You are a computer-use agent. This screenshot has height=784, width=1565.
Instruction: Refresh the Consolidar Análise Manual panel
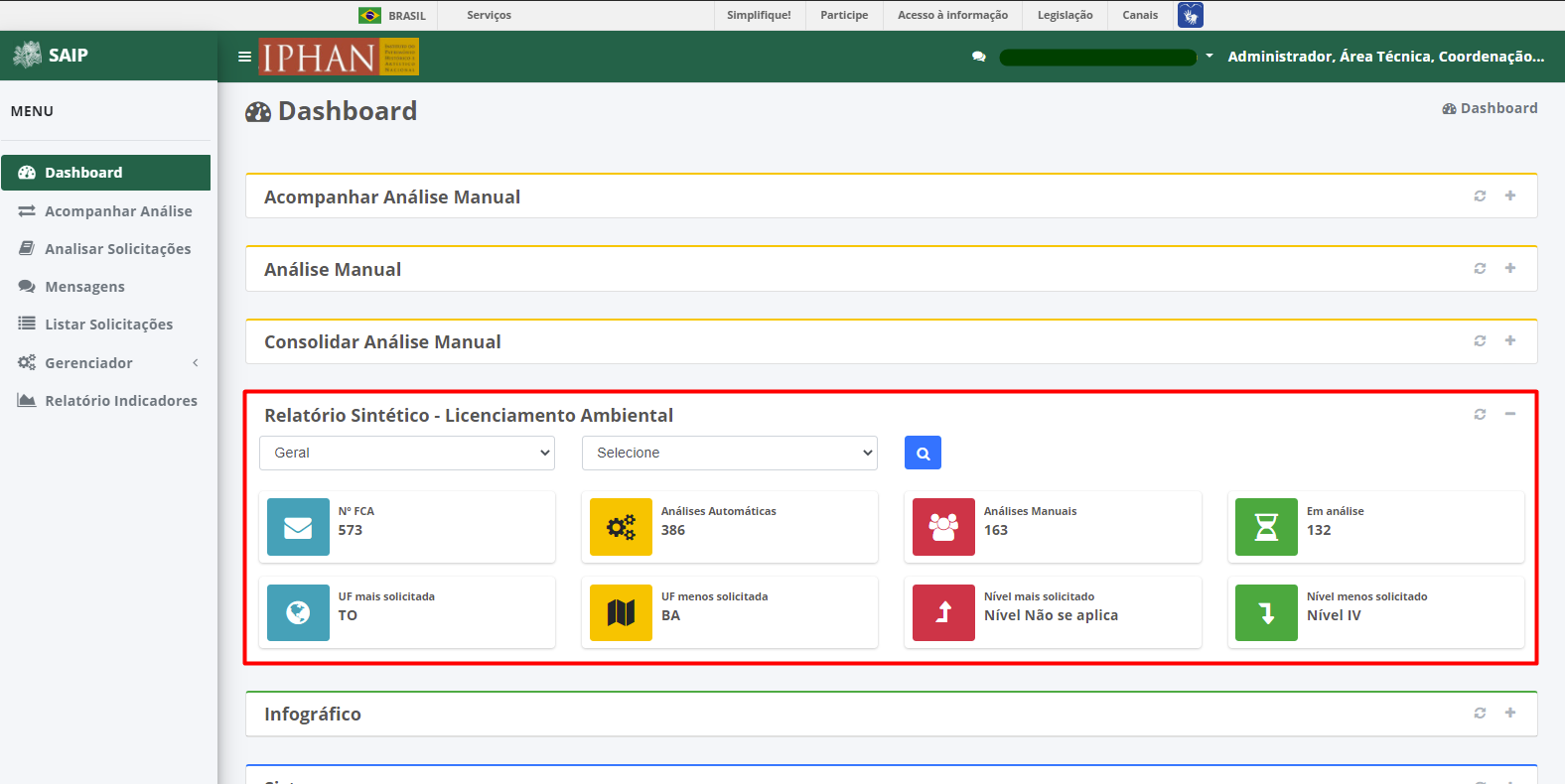click(x=1480, y=340)
